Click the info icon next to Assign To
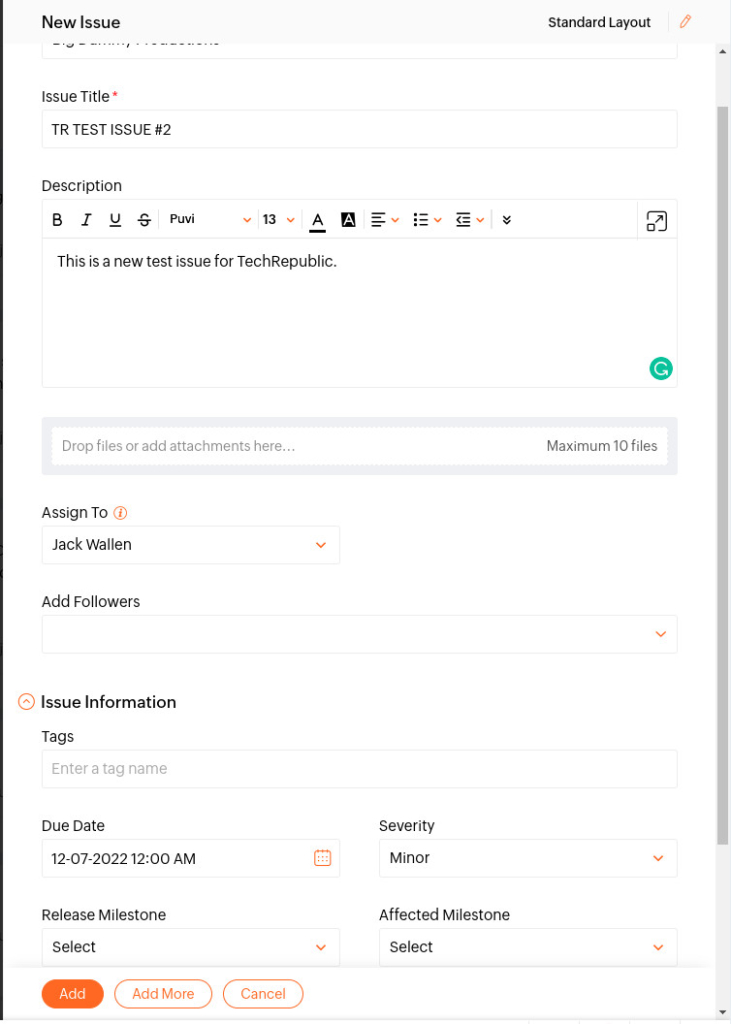The image size is (731, 1024). (x=118, y=512)
